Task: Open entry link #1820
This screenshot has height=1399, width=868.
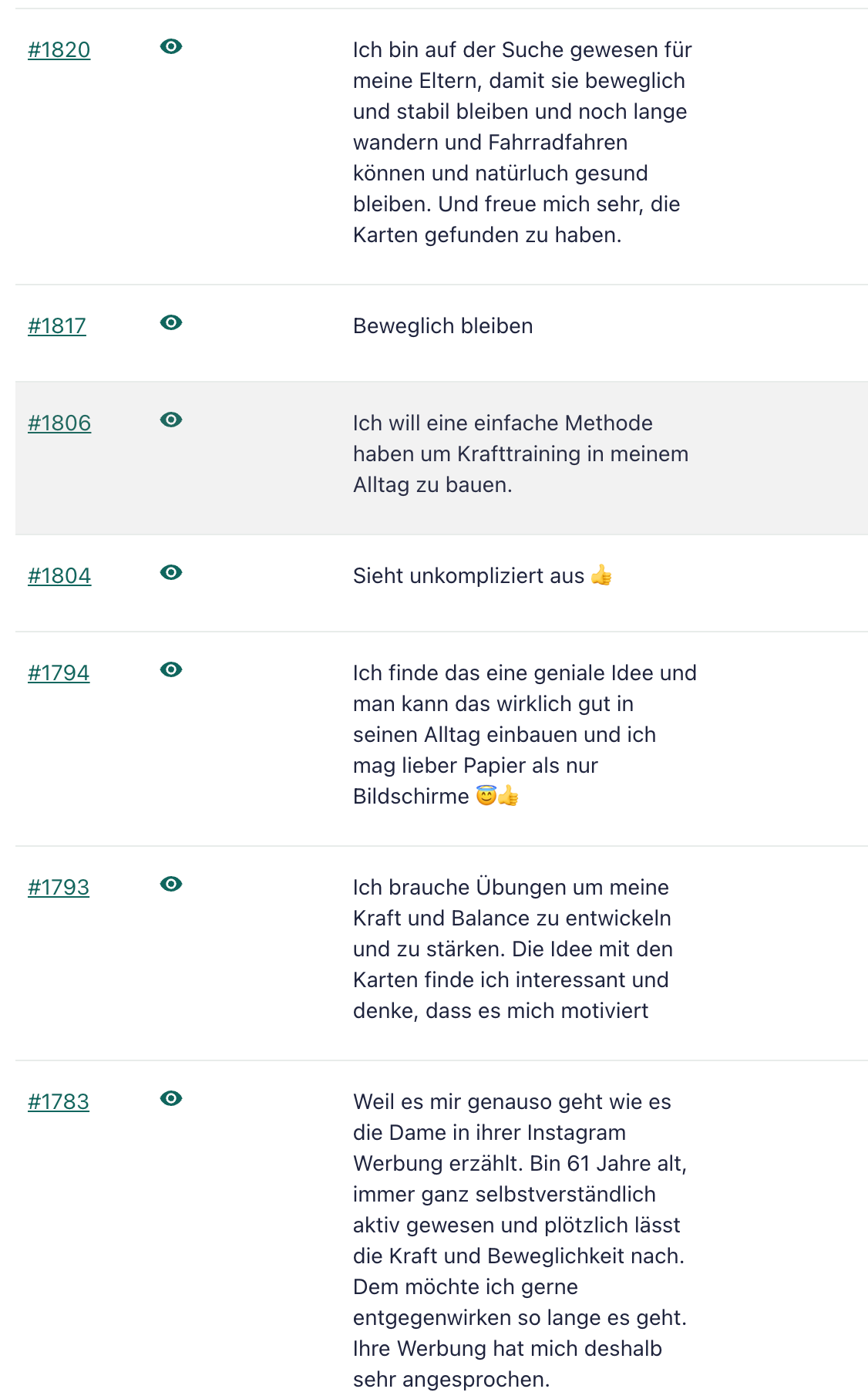Action: pos(59,50)
